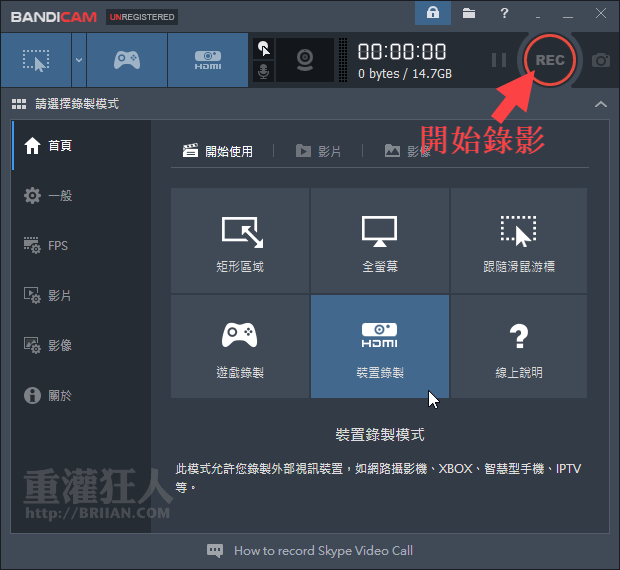Image resolution: width=620 pixels, height=570 pixels.
Task: Open the output folder icon
Action: (x=470, y=15)
